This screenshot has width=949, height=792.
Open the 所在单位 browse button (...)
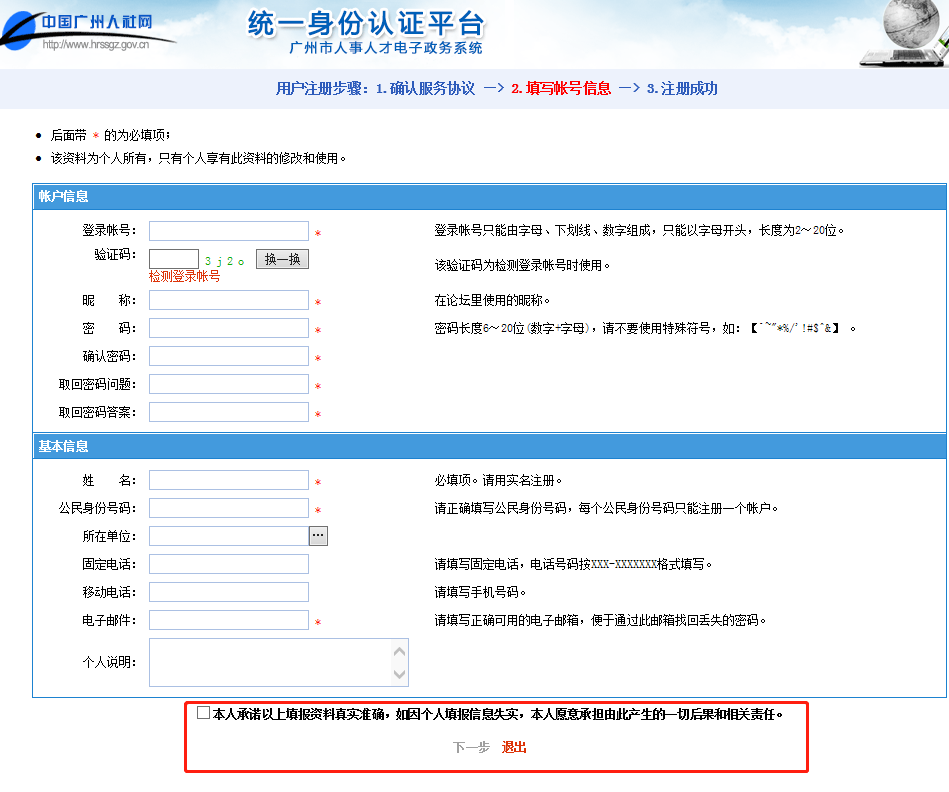pyautogui.click(x=318, y=536)
